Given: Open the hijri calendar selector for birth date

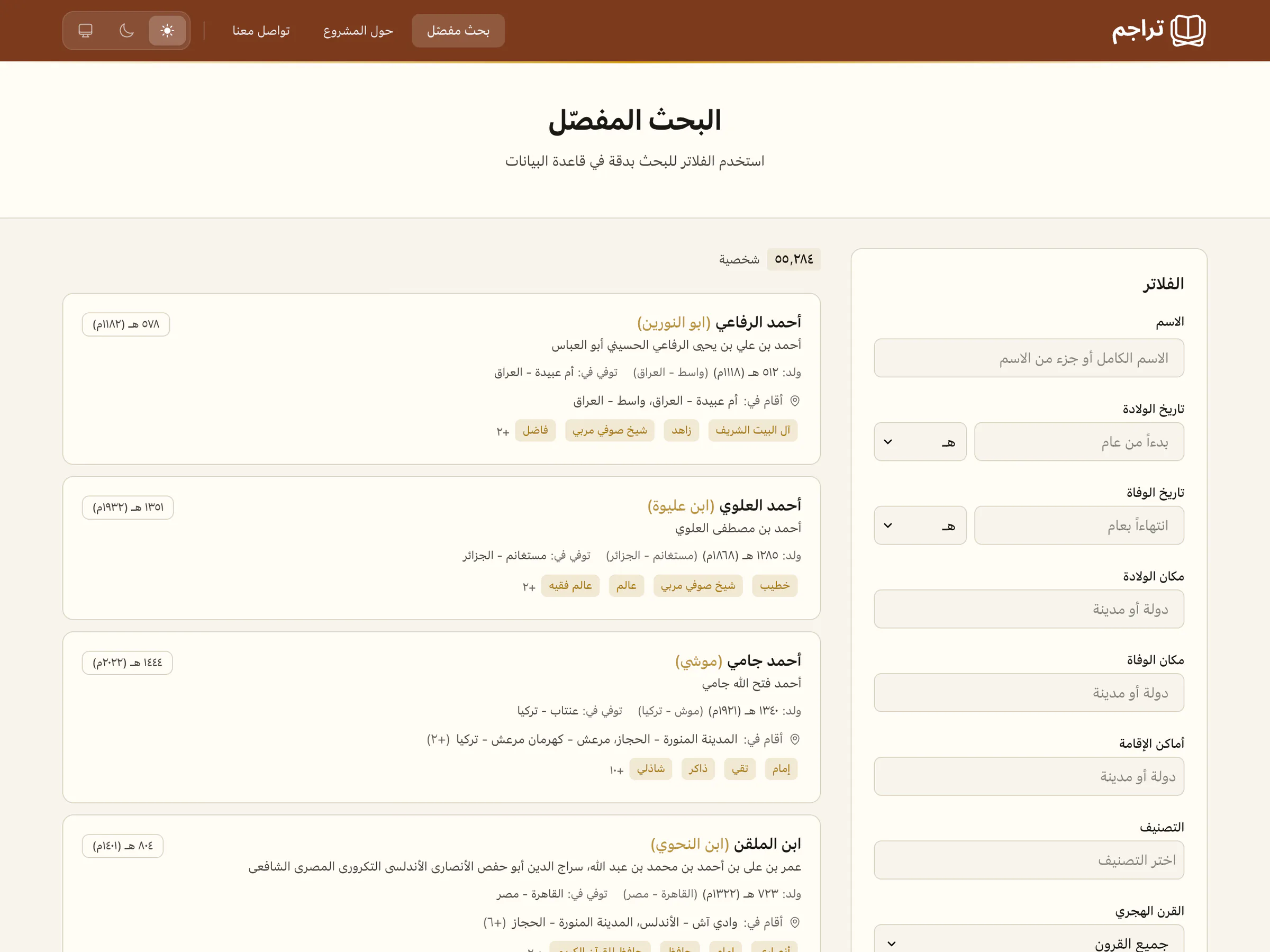Looking at the screenshot, I should 920,441.
